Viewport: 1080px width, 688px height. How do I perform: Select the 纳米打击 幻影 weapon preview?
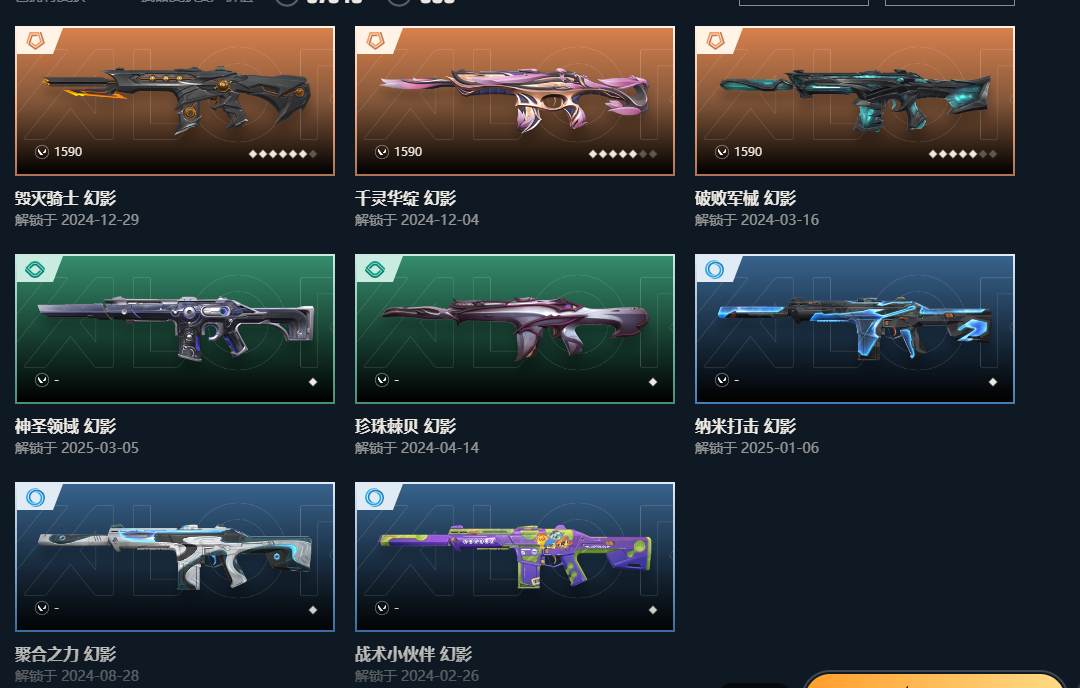pyautogui.click(x=855, y=329)
